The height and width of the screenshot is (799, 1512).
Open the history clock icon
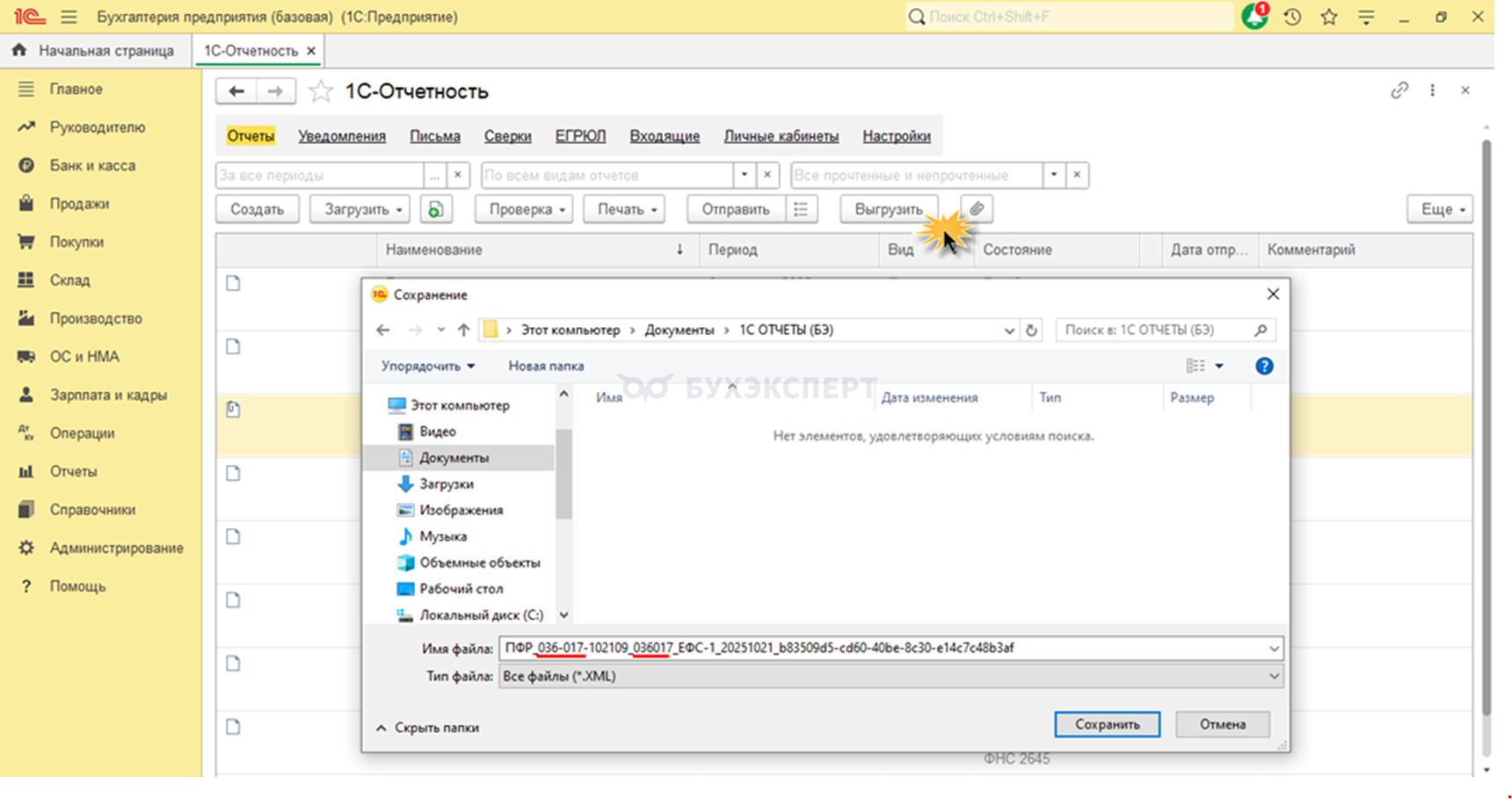(1292, 17)
